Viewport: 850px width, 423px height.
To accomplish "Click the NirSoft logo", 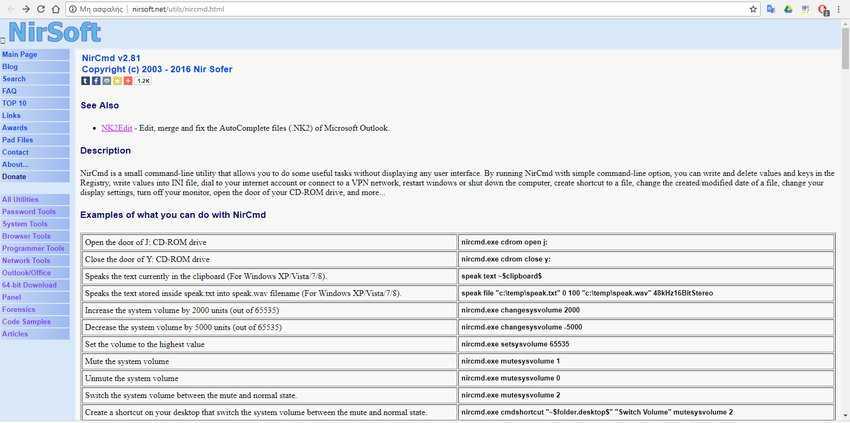I will point(54,32).
